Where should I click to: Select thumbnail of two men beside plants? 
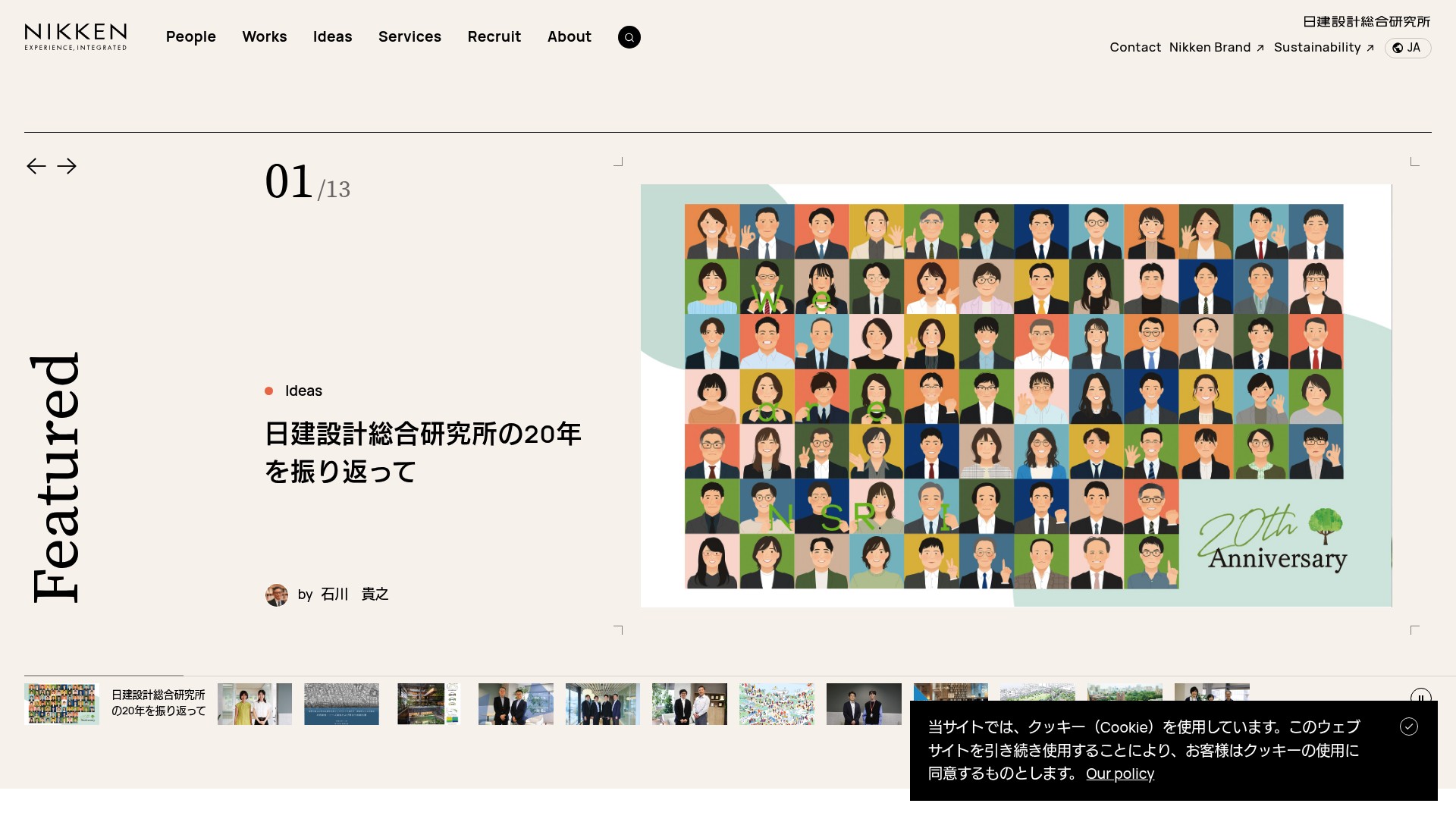tap(689, 704)
